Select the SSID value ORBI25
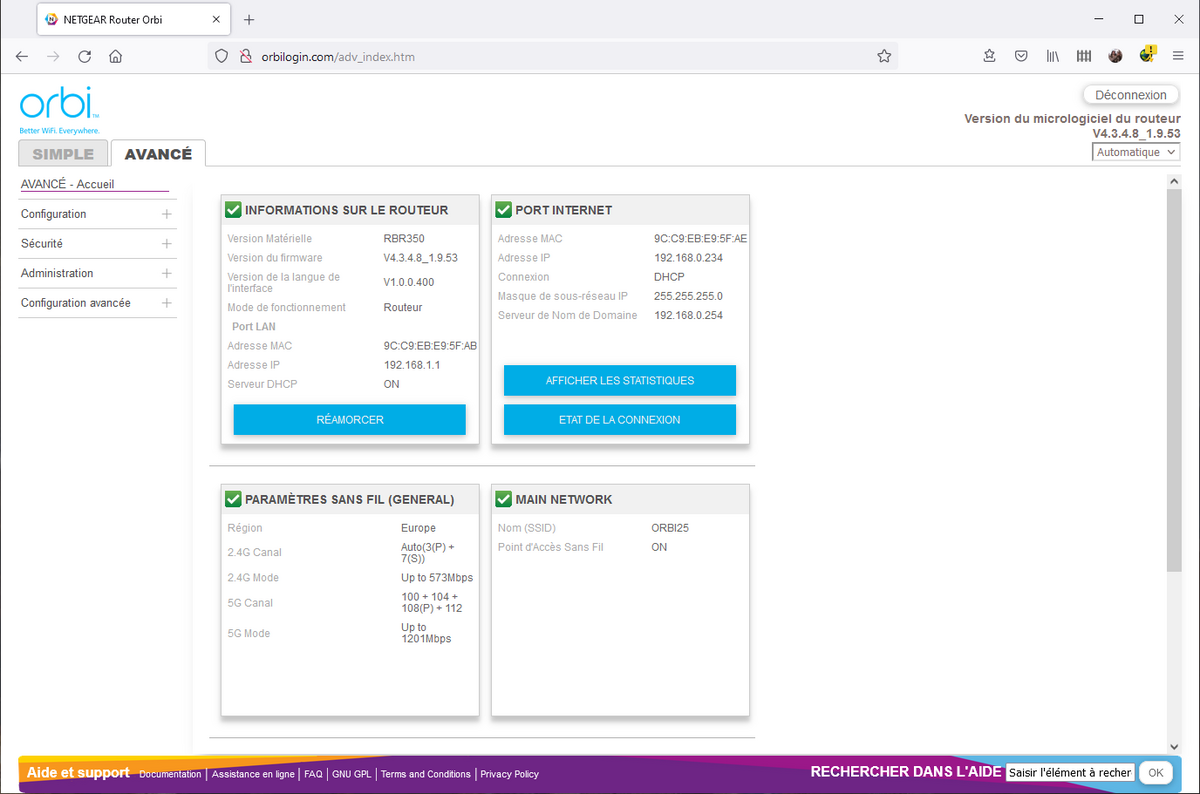Image resolution: width=1200 pixels, height=794 pixels. point(670,528)
